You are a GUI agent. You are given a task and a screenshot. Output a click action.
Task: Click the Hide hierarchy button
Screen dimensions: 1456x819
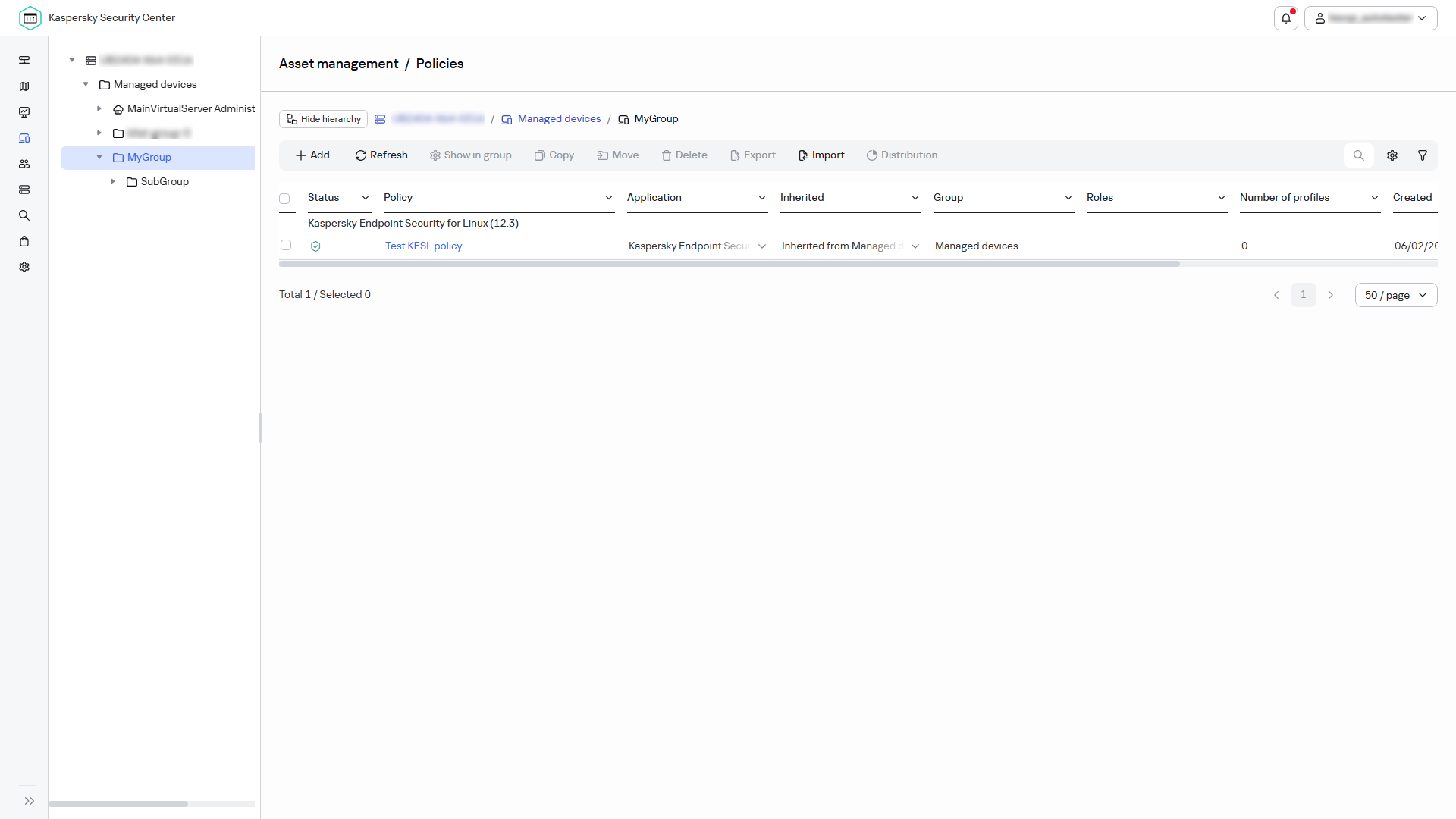[324, 119]
